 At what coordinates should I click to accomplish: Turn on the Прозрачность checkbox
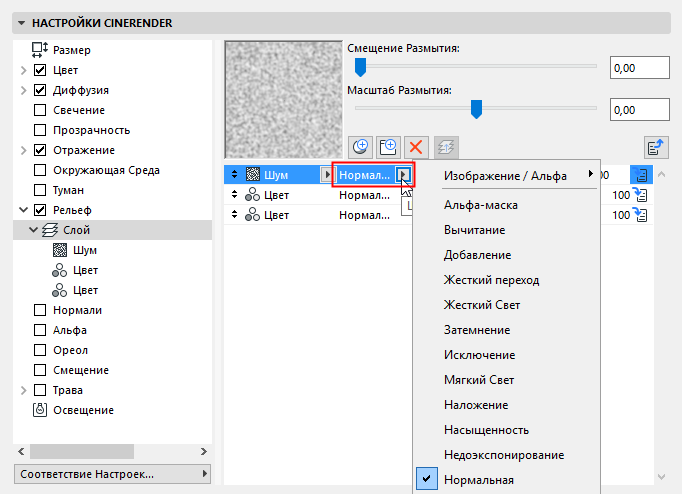click(x=41, y=130)
